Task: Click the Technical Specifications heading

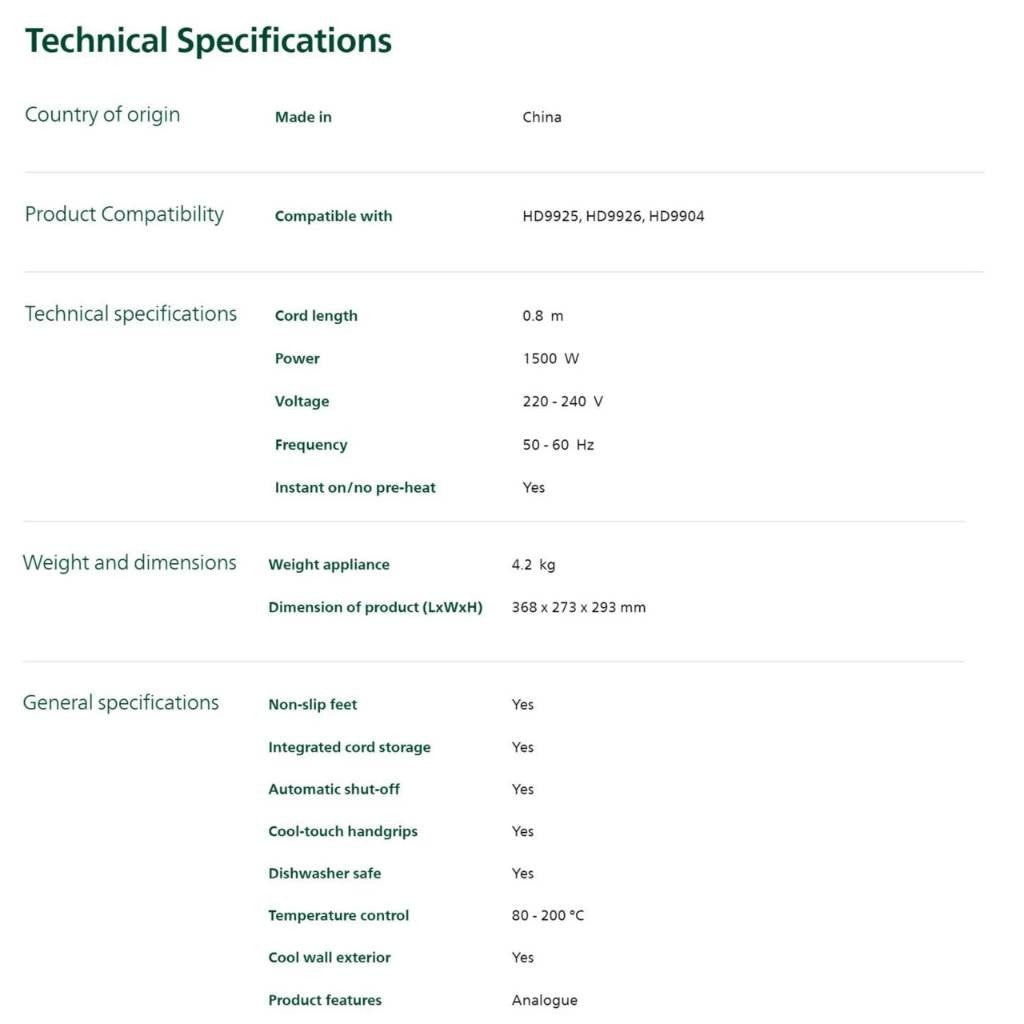Action: coord(208,41)
